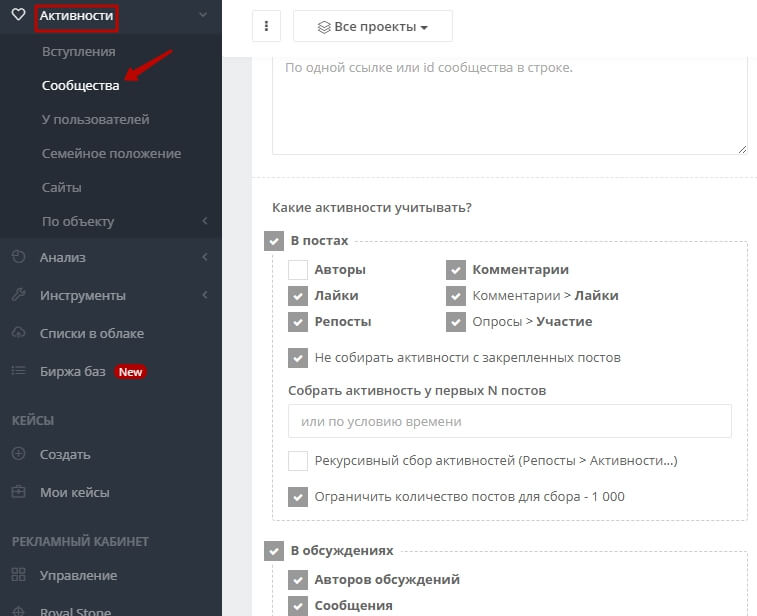Open the Все проекты dropdown
The width and height of the screenshot is (757, 616).
click(372, 26)
